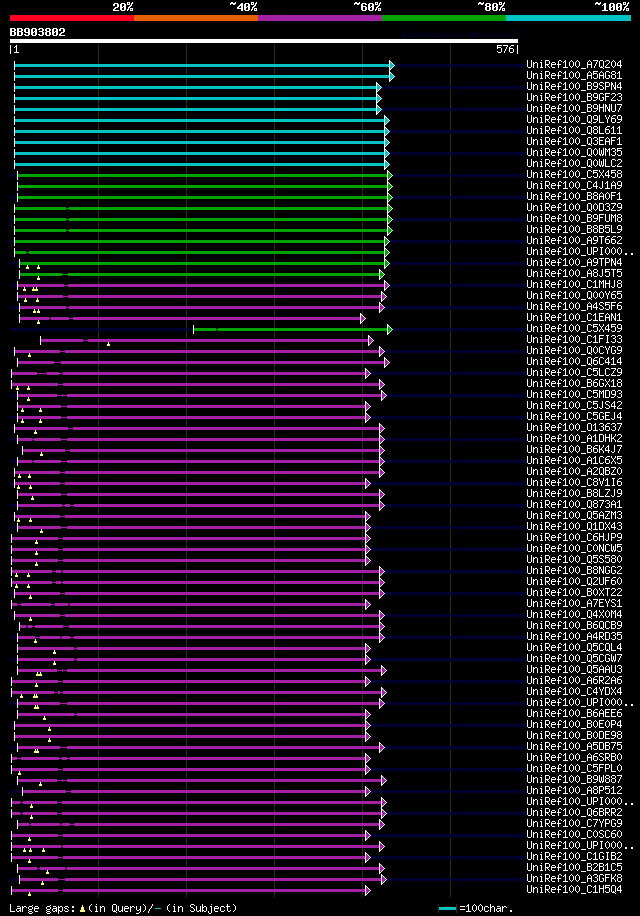Select UniRef100_B9FUM8 label

pyautogui.click(x=574, y=218)
